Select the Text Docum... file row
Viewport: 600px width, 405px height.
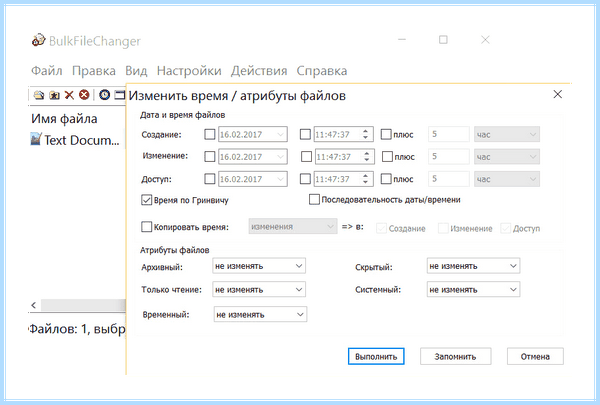[x=75, y=140]
